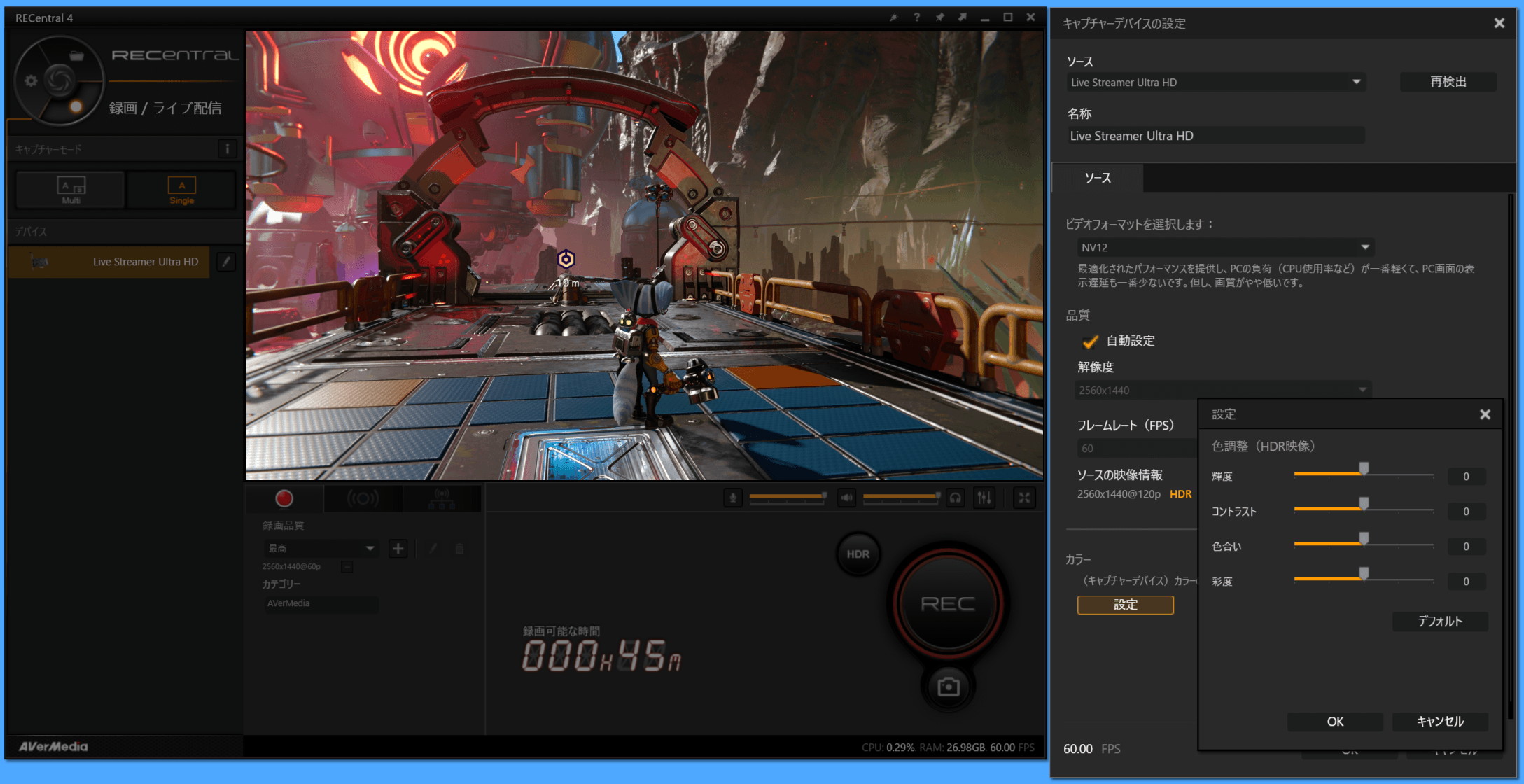The width and height of the screenshot is (1524, 784).
Task: Show capture mode info icon
Action: (227, 148)
